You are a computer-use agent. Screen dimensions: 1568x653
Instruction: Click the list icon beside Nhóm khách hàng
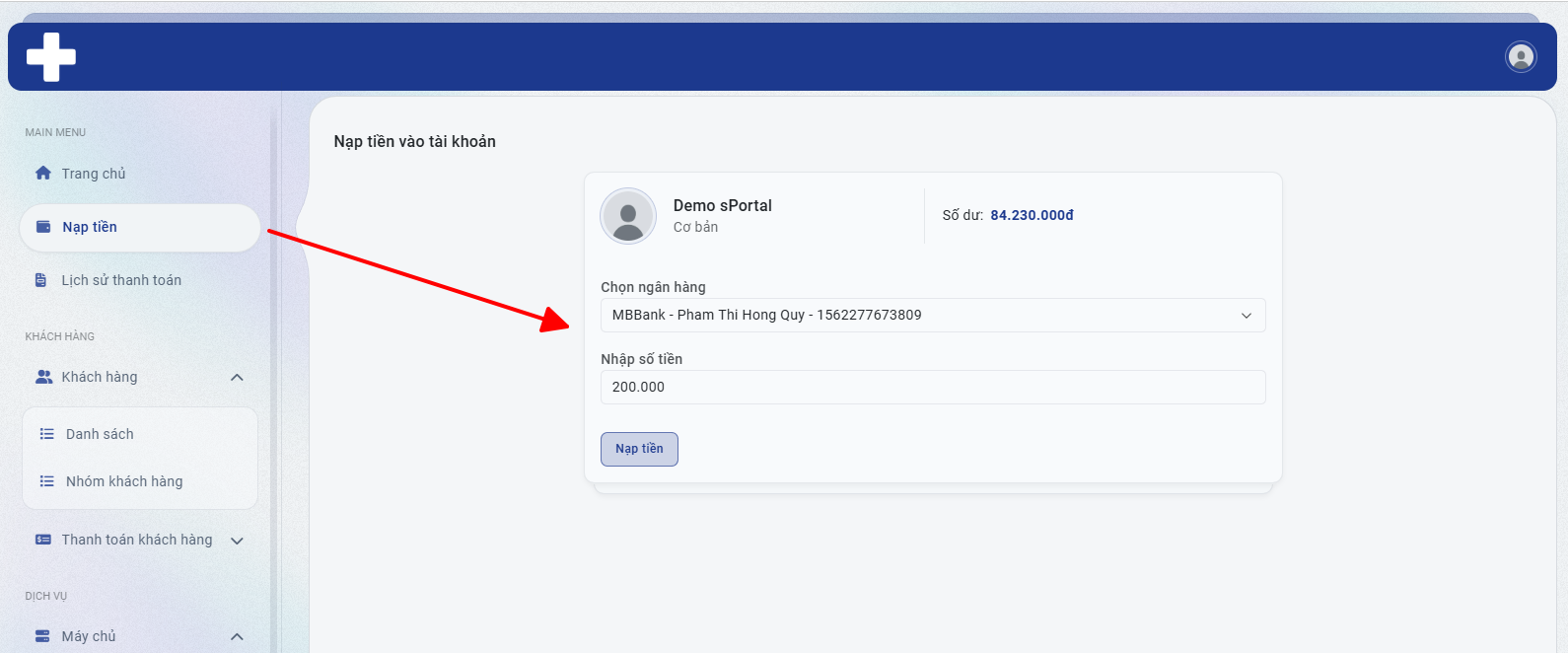point(46,481)
